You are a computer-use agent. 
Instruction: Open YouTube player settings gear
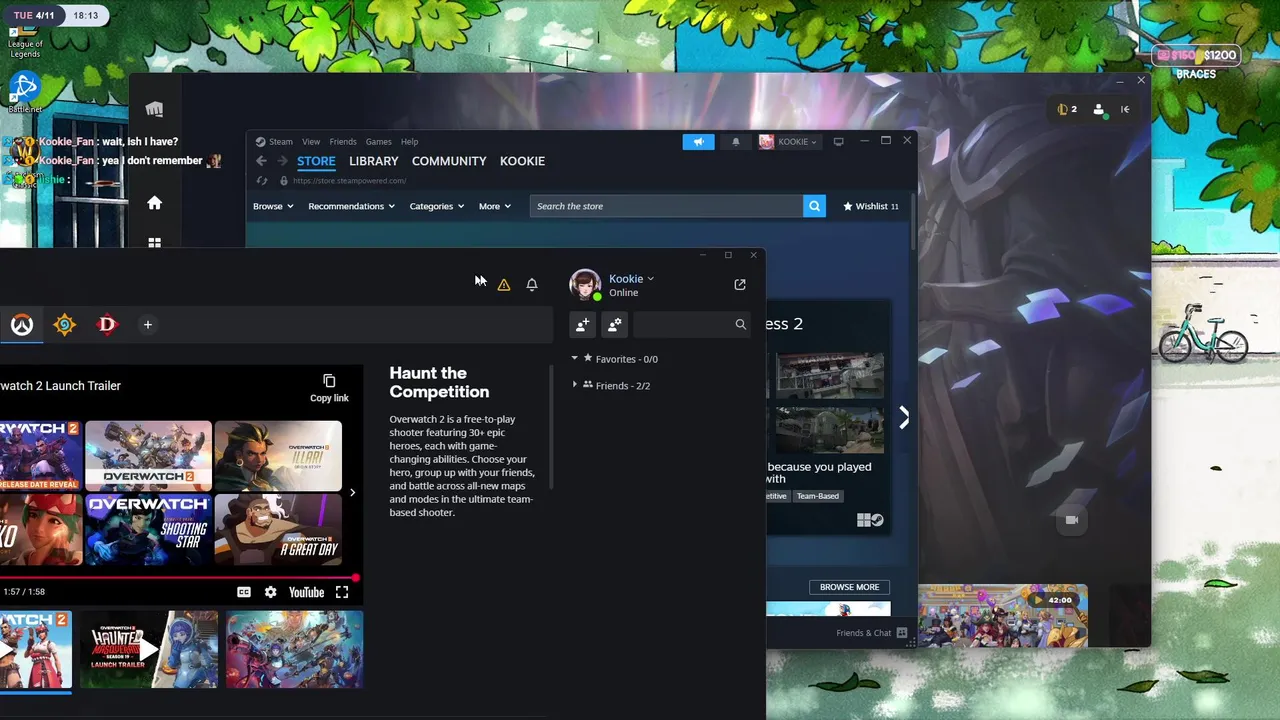(270, 592)
